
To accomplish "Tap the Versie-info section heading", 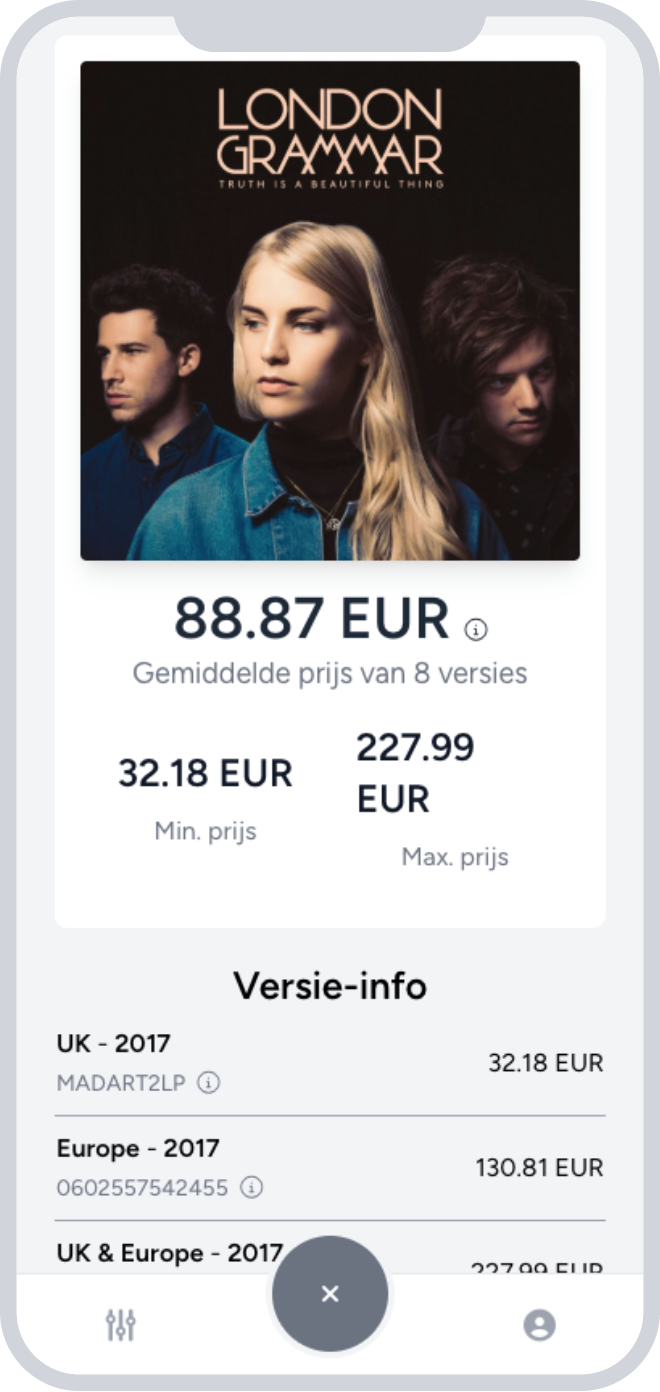I will pyautogui.click(x=330, y=986).
